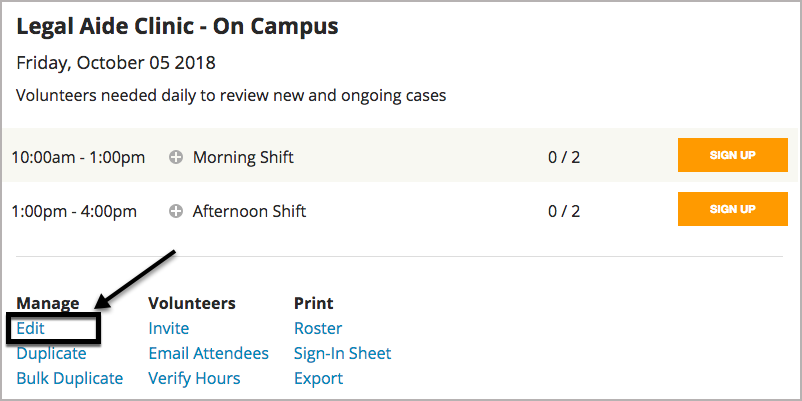Print the Sign-In Sheet
This screenshot has height=401, width=802.
pyautogui.click(x=342, y=353)
